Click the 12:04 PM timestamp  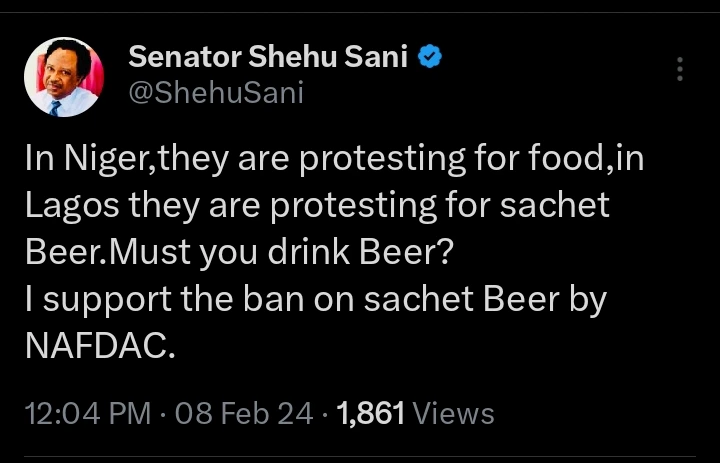(88, 413)
